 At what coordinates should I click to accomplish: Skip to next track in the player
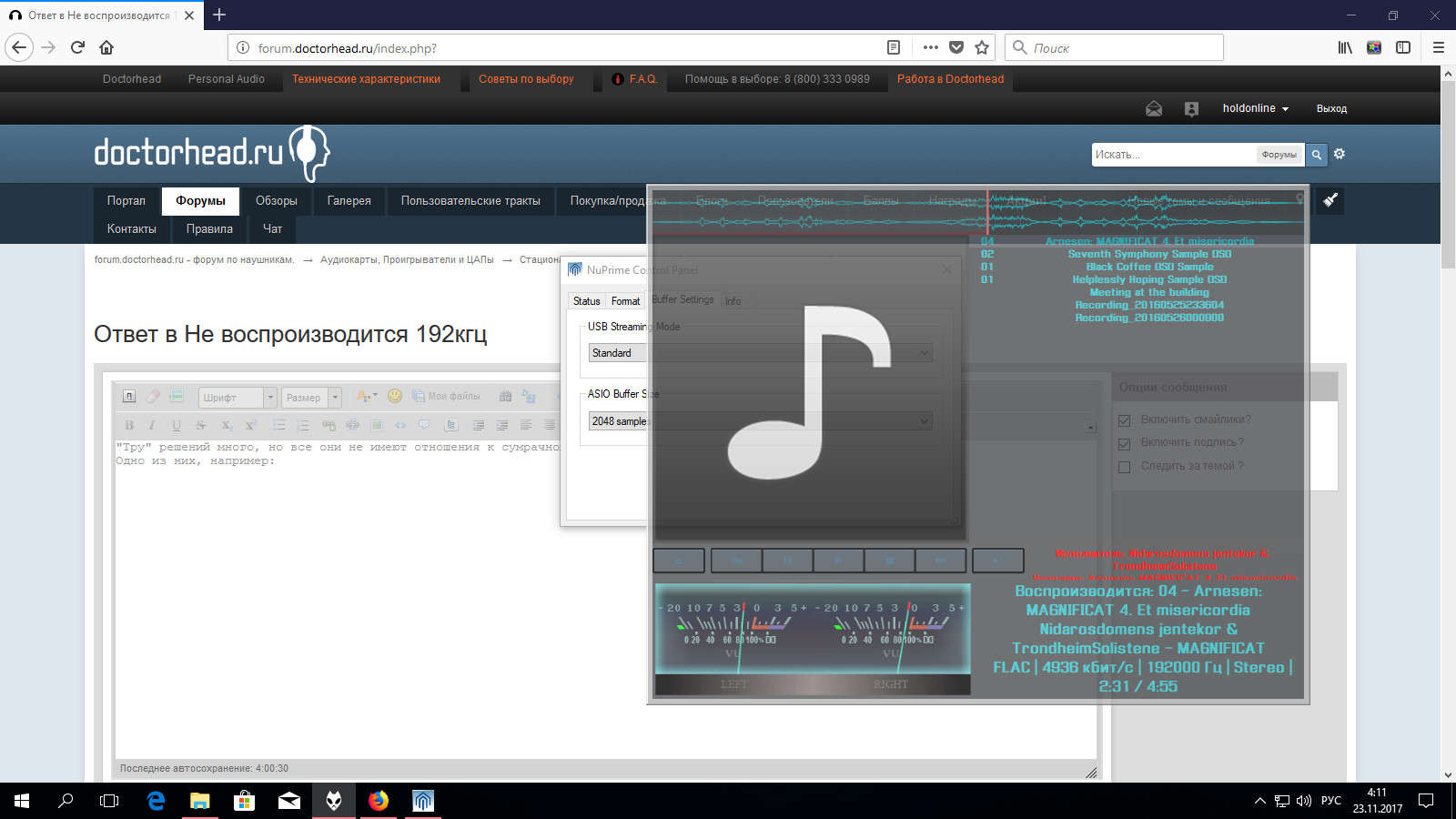pyautogui.click(x=941, y=561)
